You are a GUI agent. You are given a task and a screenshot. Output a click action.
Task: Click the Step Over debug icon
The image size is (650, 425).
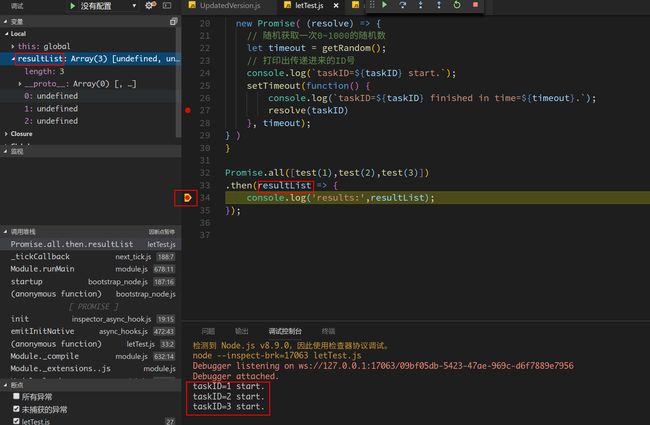coord(403,5)
